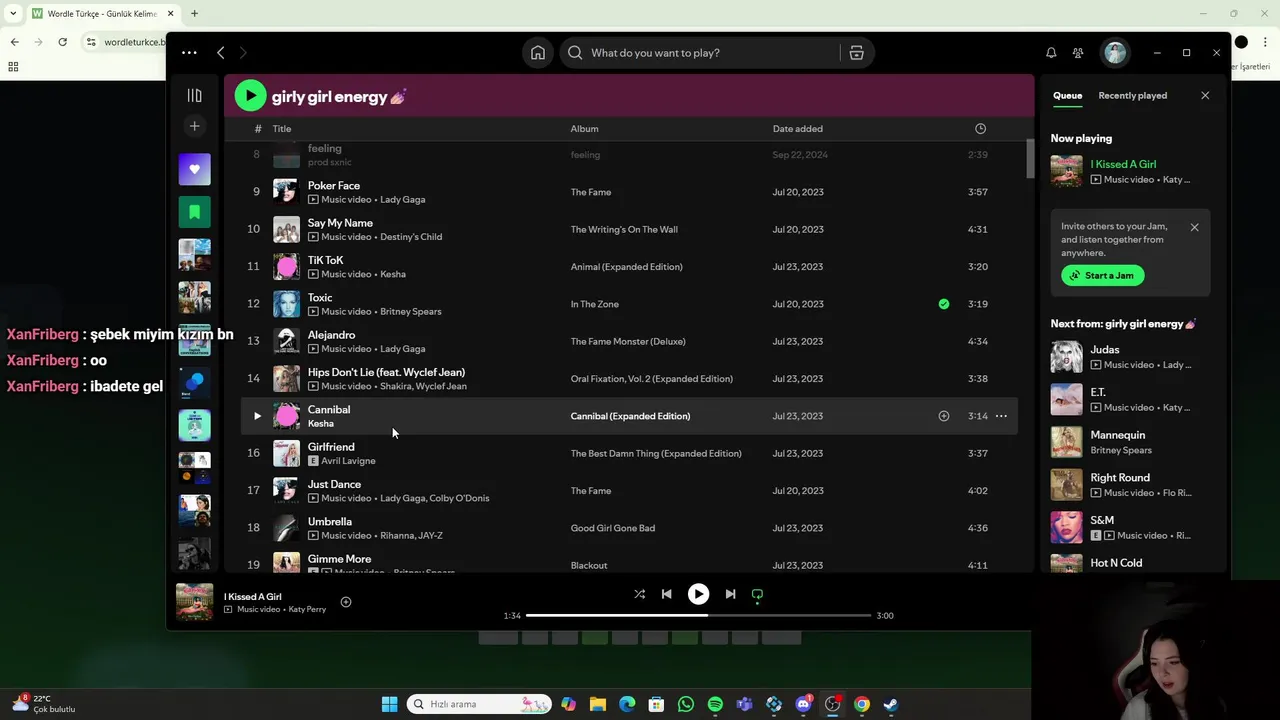This screenshot has width=1280, height=720.
Task: Play Judas from the queue
Action: (x=1066, y=357)
